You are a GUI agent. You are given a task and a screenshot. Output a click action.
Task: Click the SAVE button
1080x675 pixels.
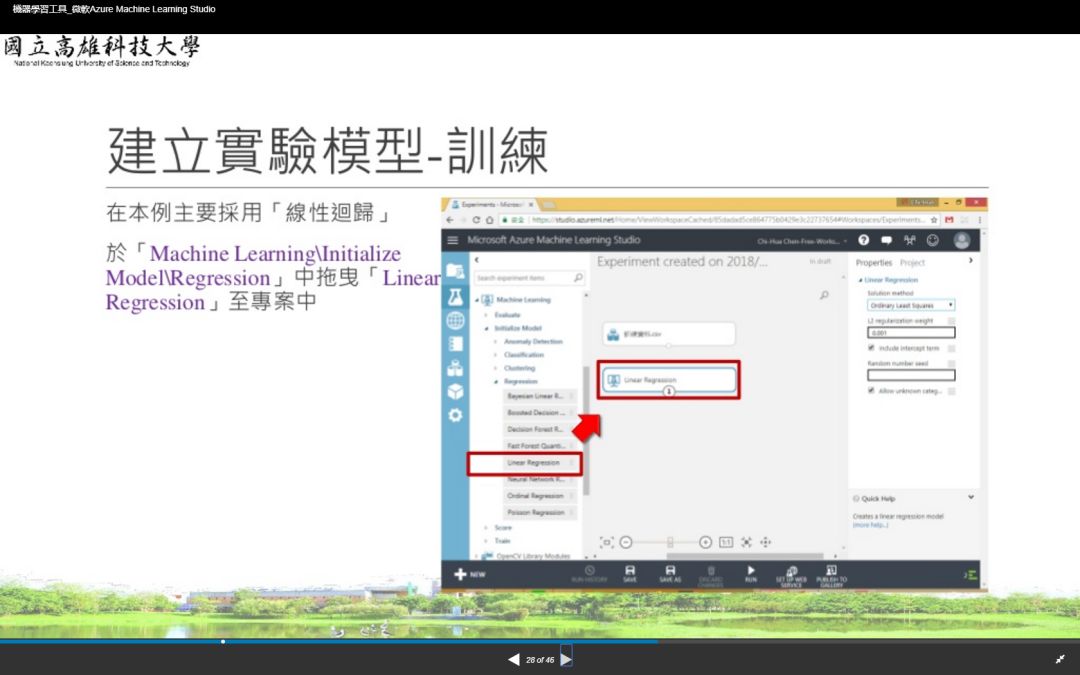click(630, 574)
